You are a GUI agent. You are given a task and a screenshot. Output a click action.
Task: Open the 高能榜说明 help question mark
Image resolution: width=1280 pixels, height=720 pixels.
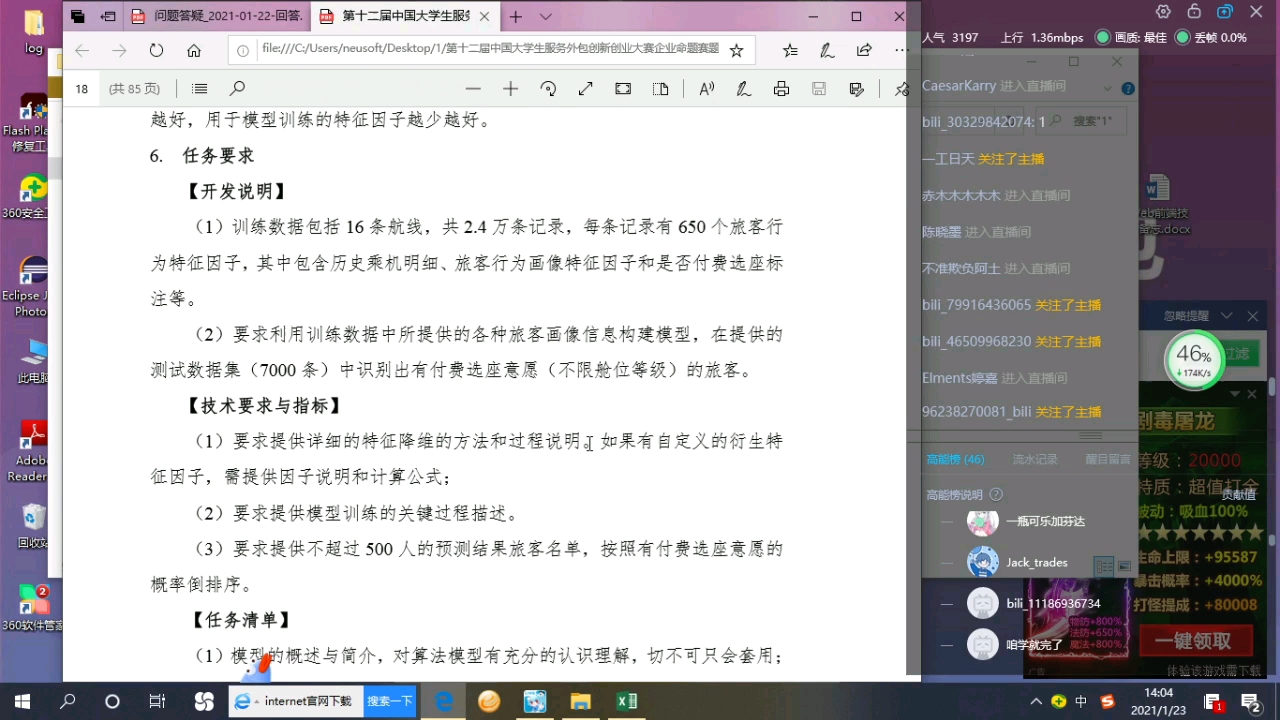tap(995, 495)
